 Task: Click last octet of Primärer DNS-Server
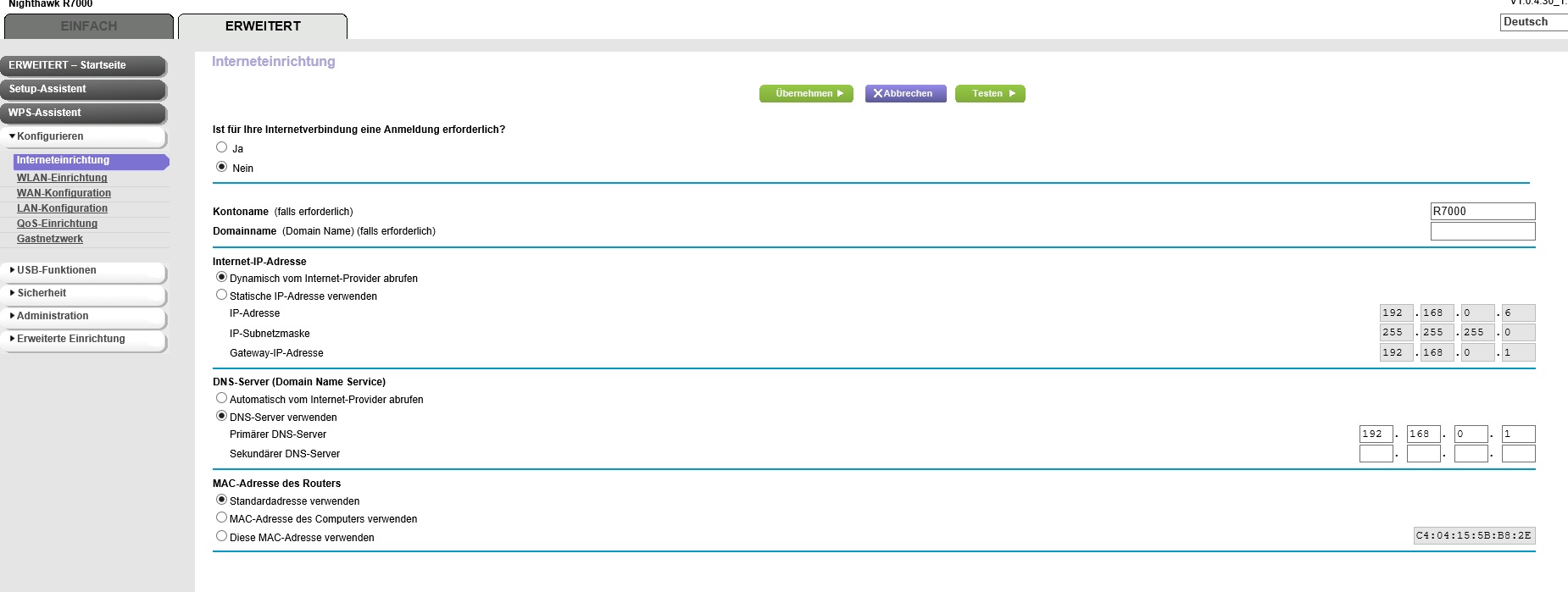point(1518,434)
